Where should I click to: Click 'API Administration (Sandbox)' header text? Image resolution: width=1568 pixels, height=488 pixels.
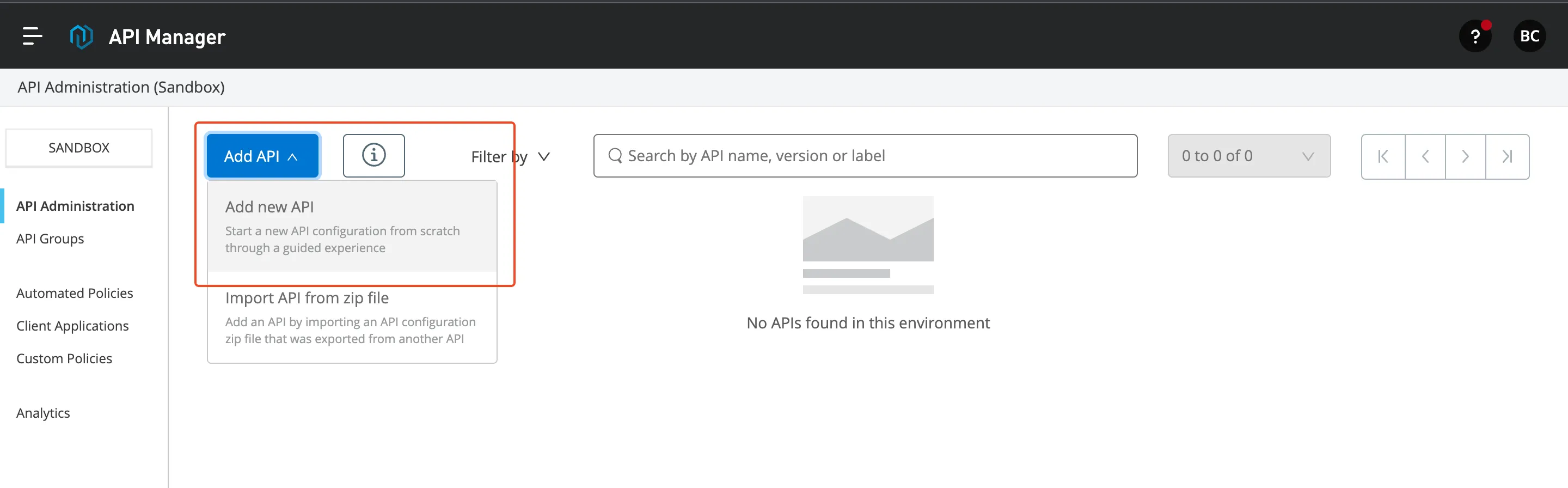pos(121,87)
